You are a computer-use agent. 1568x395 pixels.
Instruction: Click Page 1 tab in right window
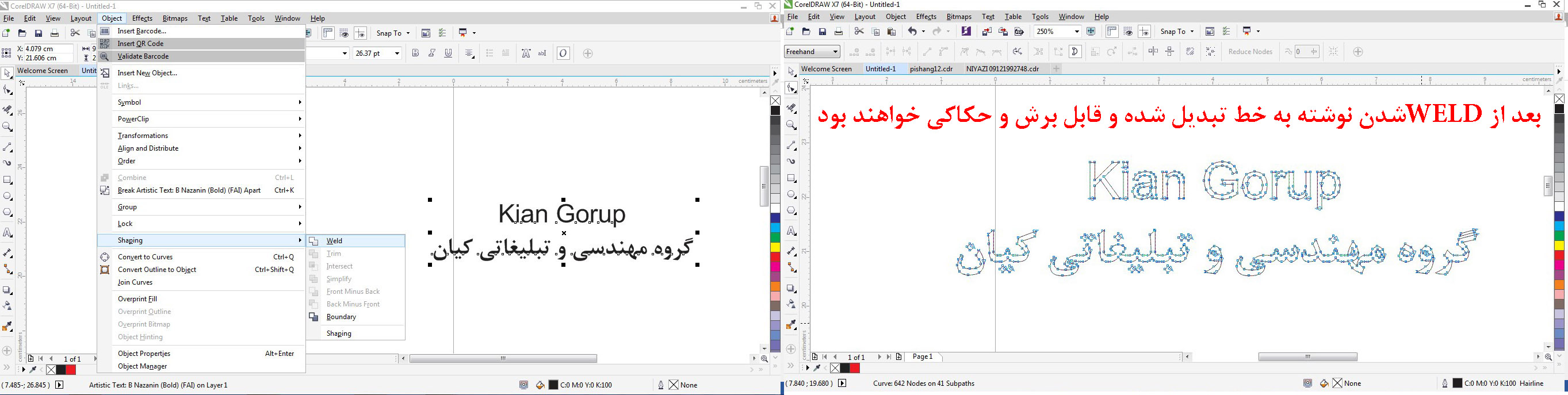point(923,356)
